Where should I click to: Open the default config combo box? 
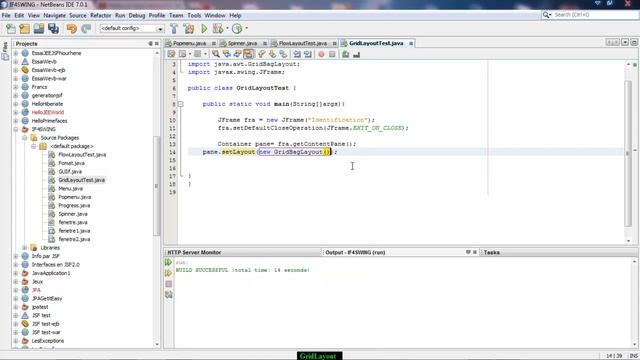(131, 29)
